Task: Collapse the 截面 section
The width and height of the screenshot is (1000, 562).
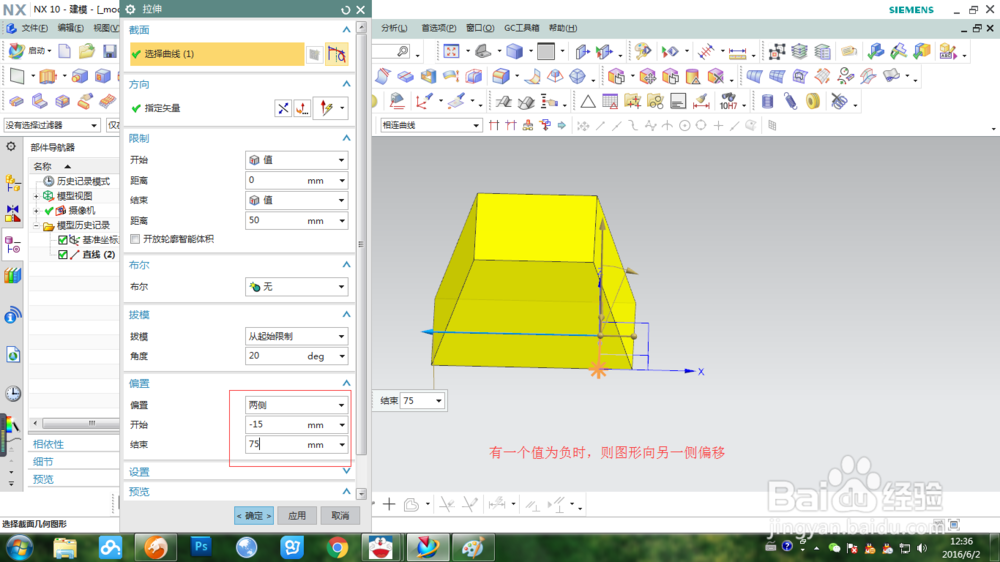Action: (x=346, y=30)
